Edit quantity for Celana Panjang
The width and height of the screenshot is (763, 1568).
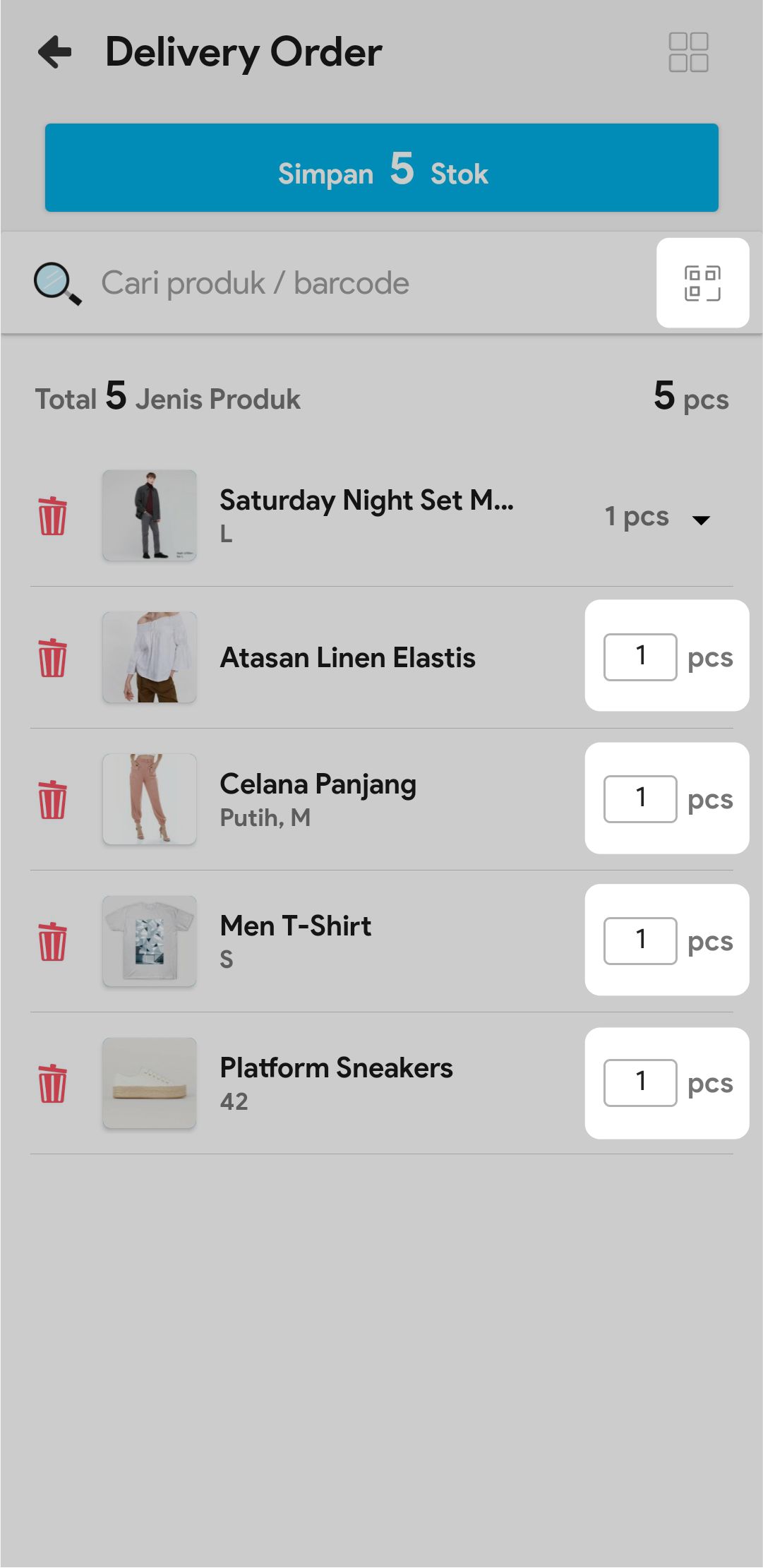640,799
